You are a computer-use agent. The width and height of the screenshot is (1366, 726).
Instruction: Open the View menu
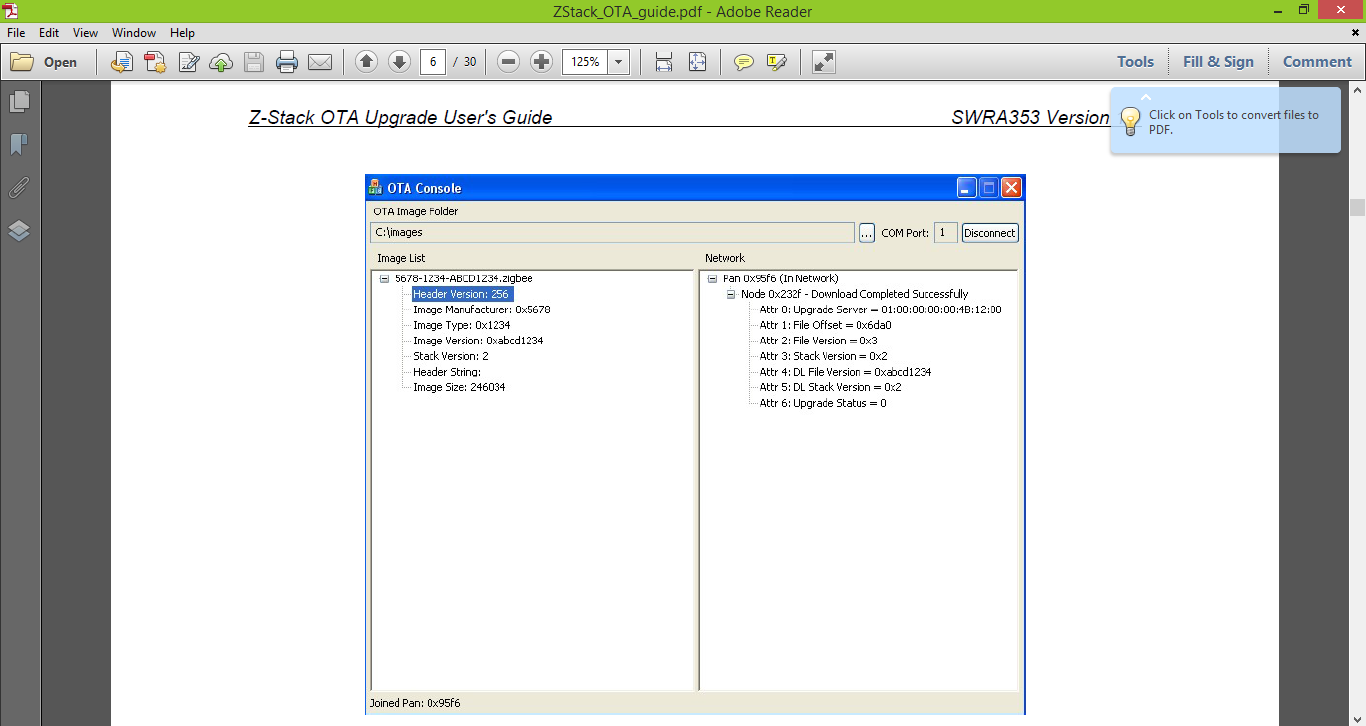coord(85,33)
